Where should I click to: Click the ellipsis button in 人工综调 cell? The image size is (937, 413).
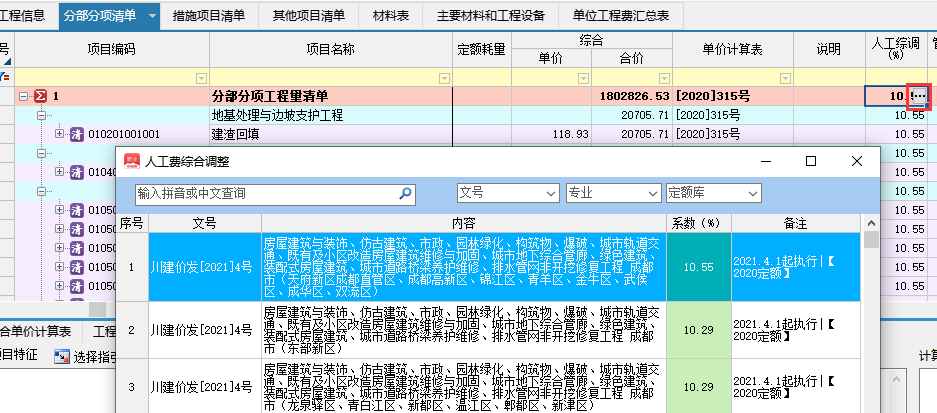coord(919,96)
